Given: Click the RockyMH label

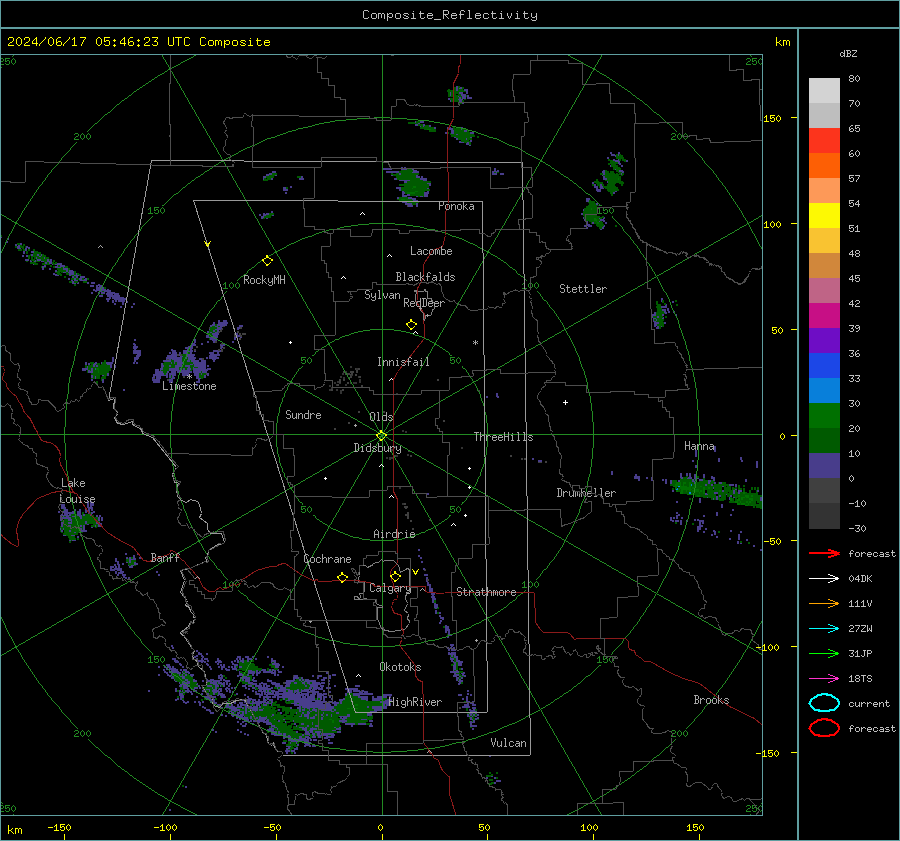Looking at the screenshot, I should click(x=264, y=280).
